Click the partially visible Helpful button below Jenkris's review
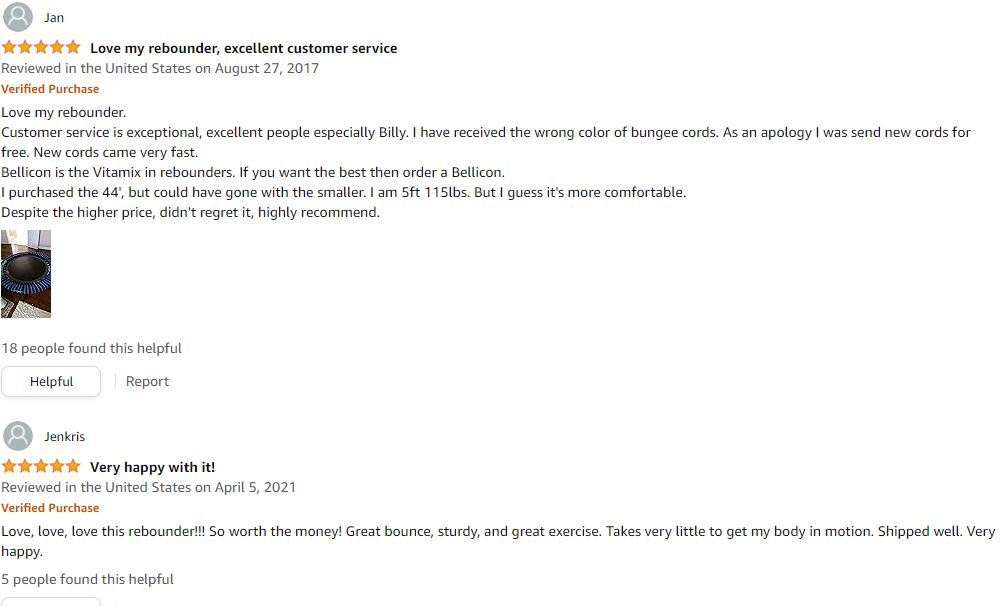The height and width of the screenshot is (606, 1007). click(x=51, y=602)
